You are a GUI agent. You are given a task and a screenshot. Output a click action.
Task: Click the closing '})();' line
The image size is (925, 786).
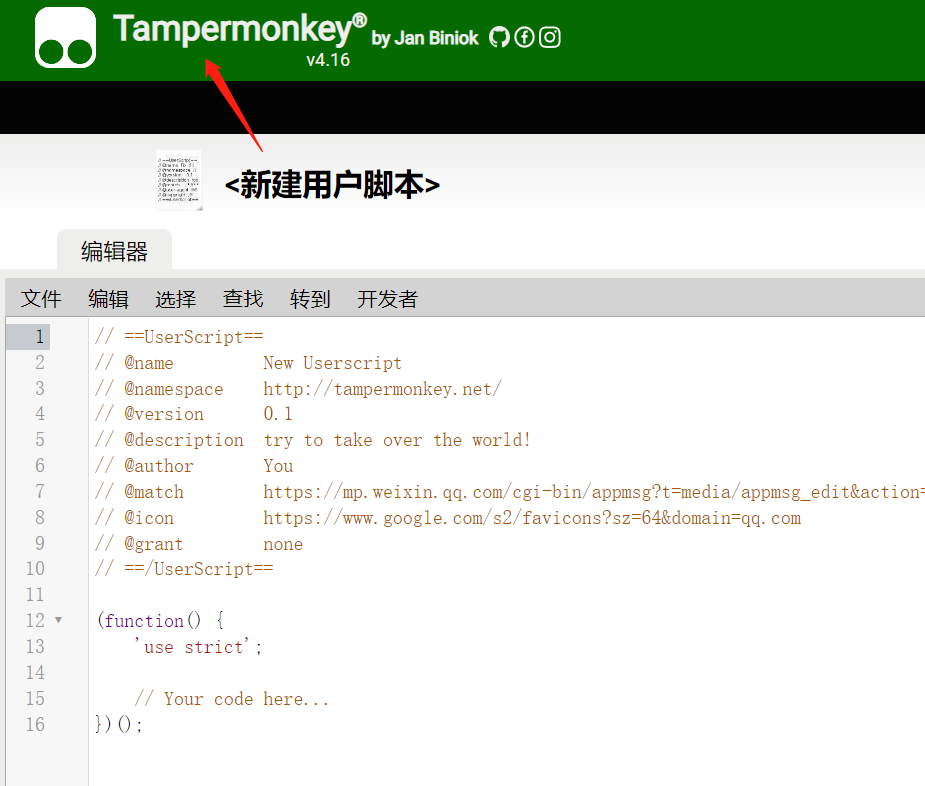click(119, 724)
